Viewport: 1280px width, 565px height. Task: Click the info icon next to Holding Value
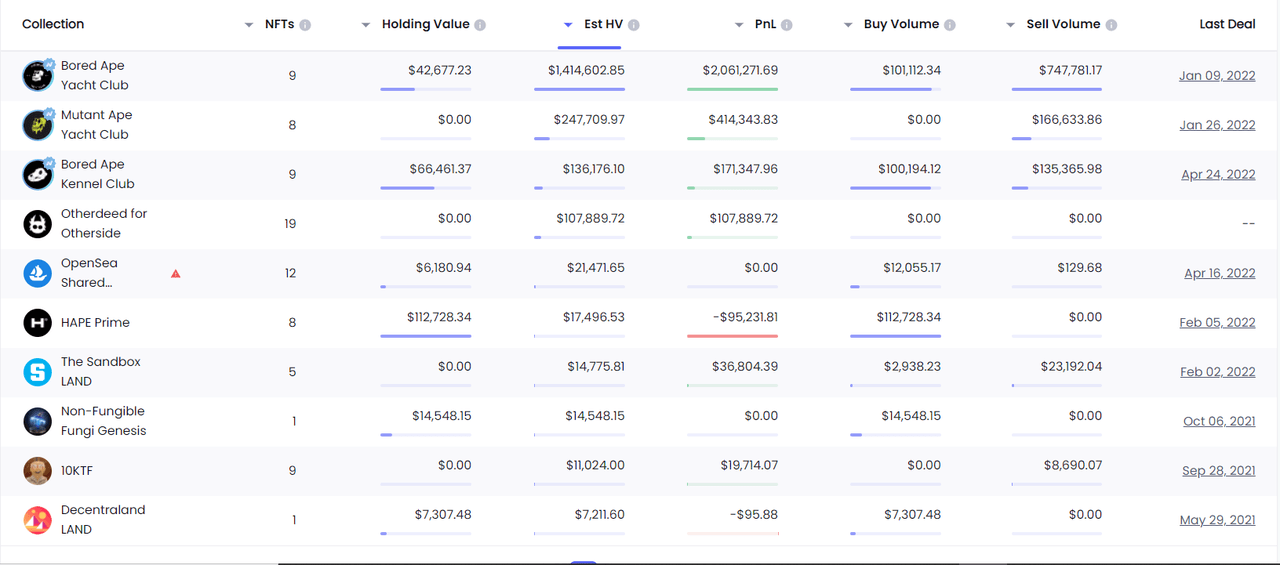click(480, 25)
